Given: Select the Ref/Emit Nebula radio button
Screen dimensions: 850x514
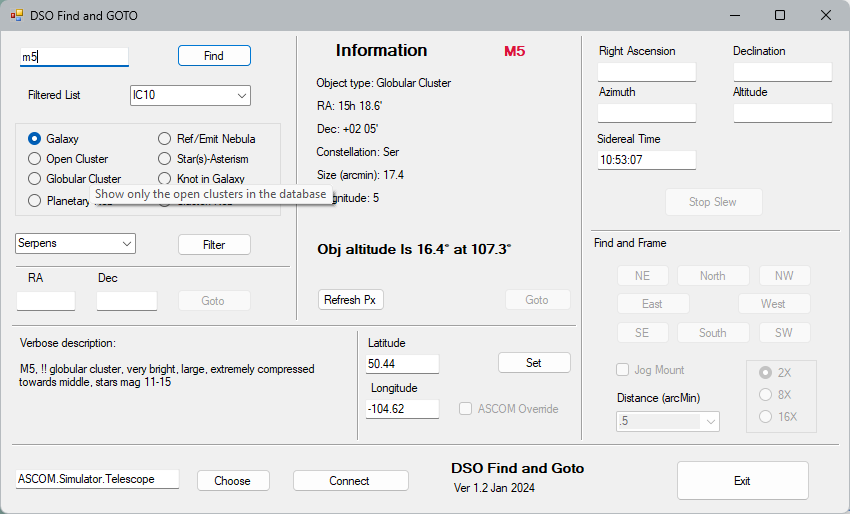Looking at the screenshot, I should pos(164,139).
